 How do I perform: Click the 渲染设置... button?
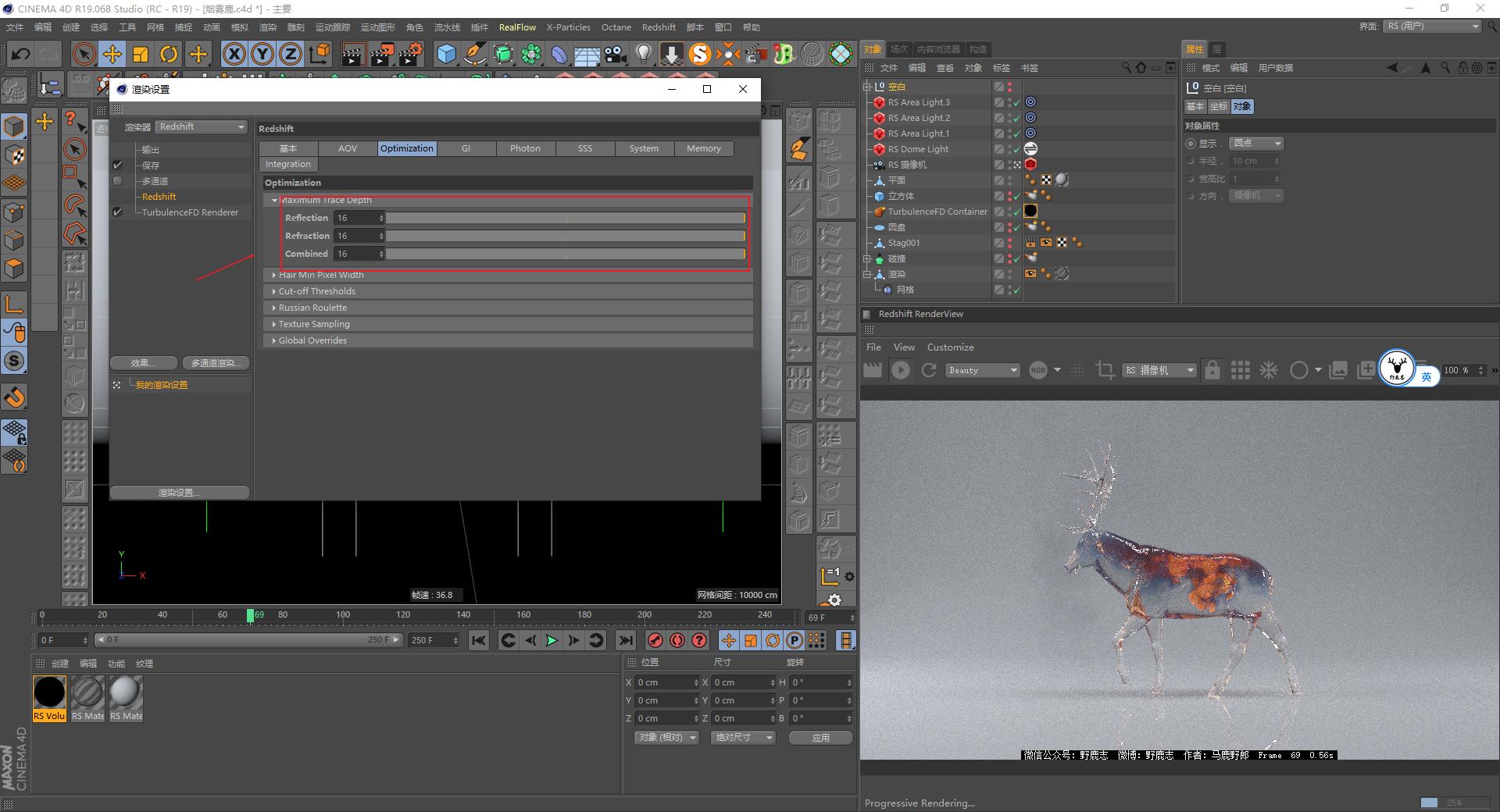coord(180,492)
